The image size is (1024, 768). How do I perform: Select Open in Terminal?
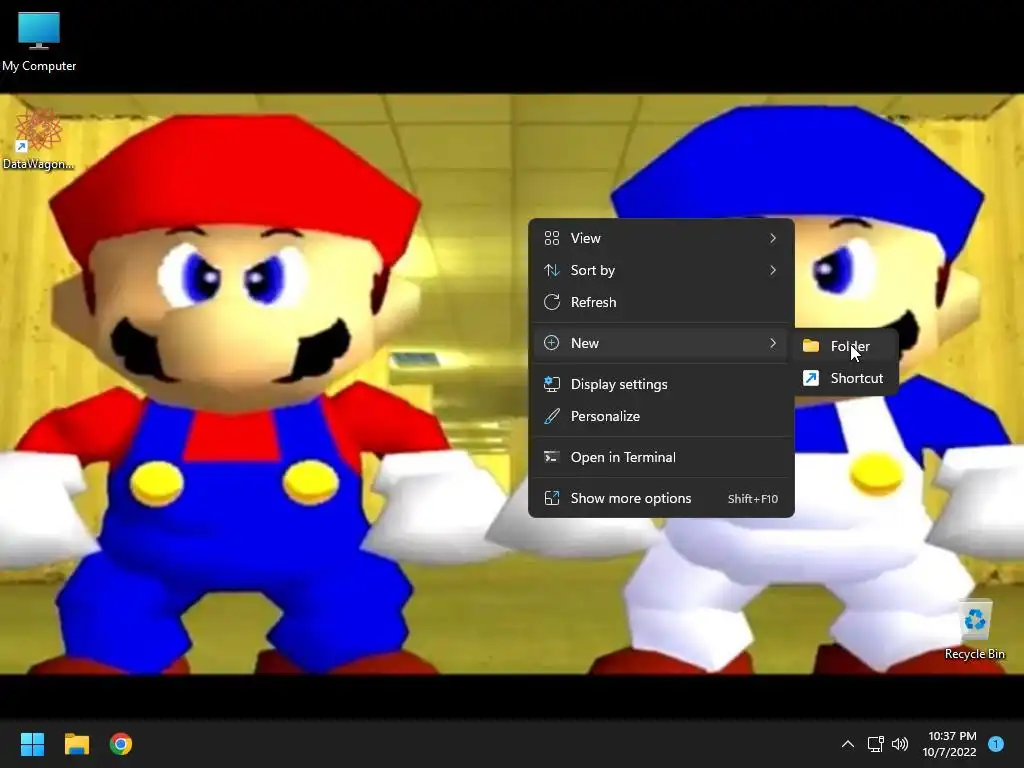click(x=661, y=458)
